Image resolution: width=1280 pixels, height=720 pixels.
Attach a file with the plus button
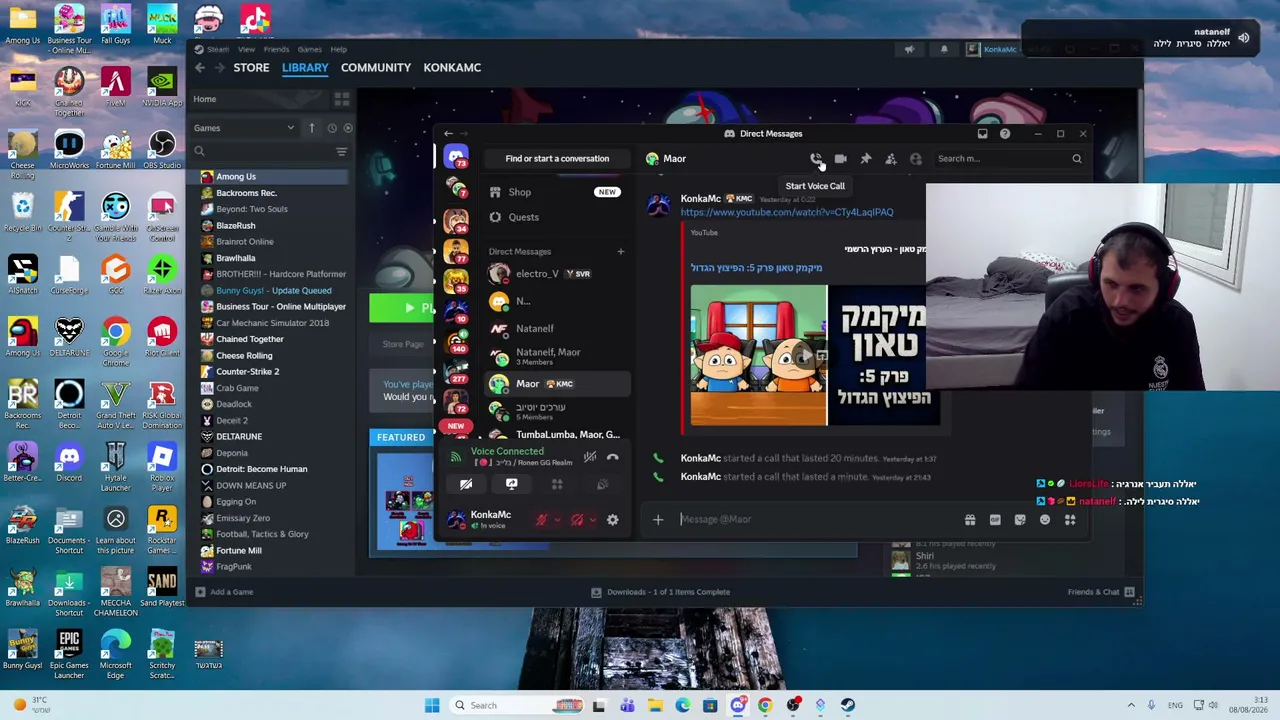[x=658, y=520]
